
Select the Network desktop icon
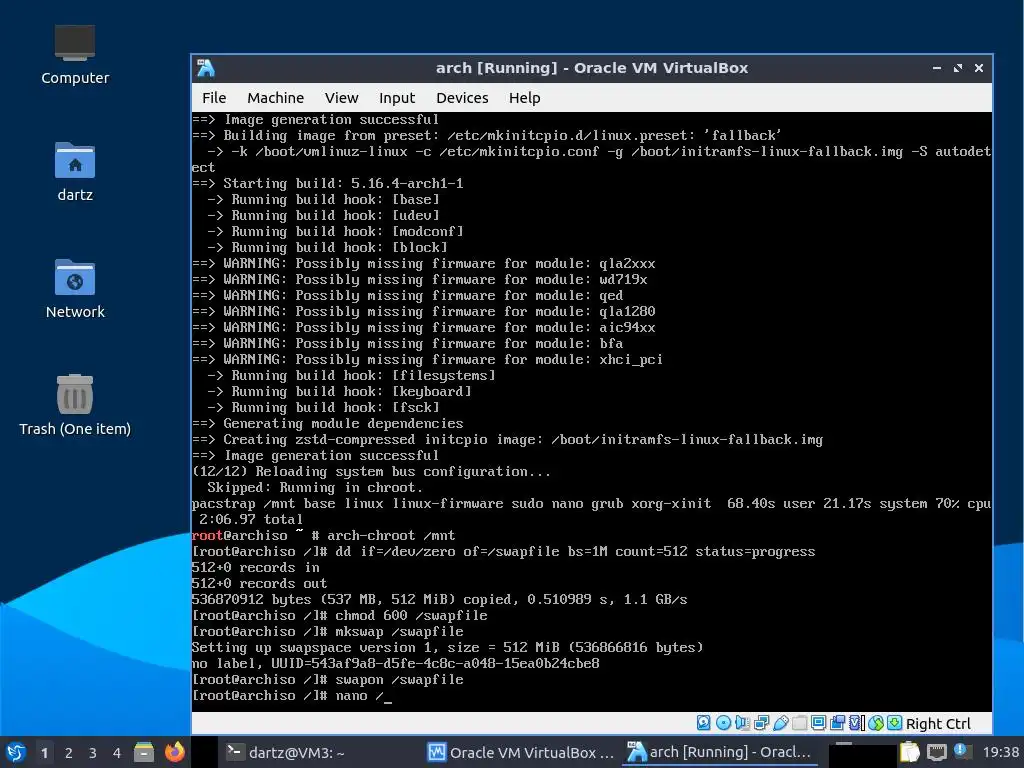coord(75,289)
